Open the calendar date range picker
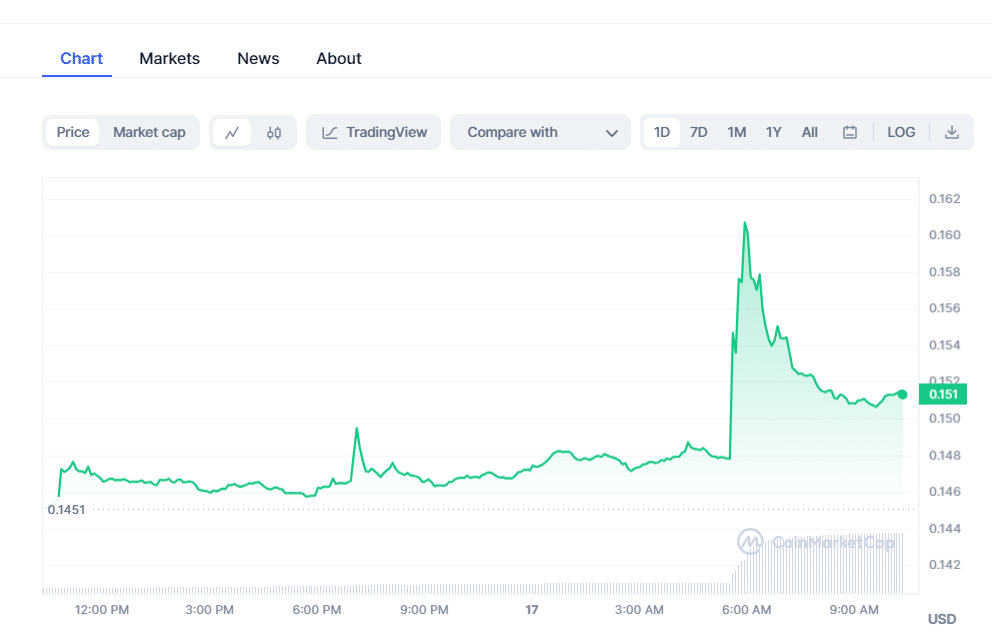This screenshot has width=992, height=642. pos(850,132)
